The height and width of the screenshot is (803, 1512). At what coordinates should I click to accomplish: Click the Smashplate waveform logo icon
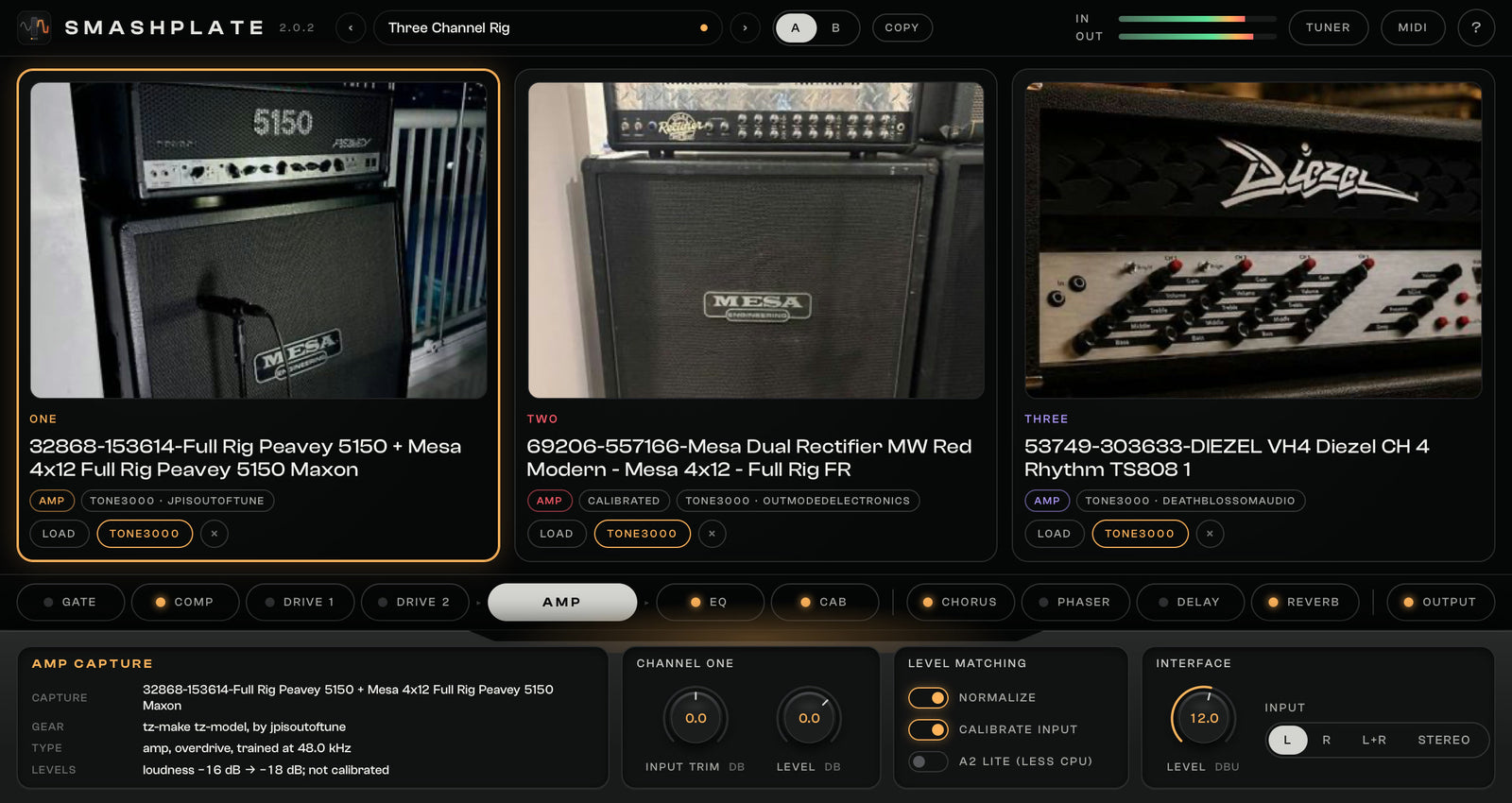(35, 27)
